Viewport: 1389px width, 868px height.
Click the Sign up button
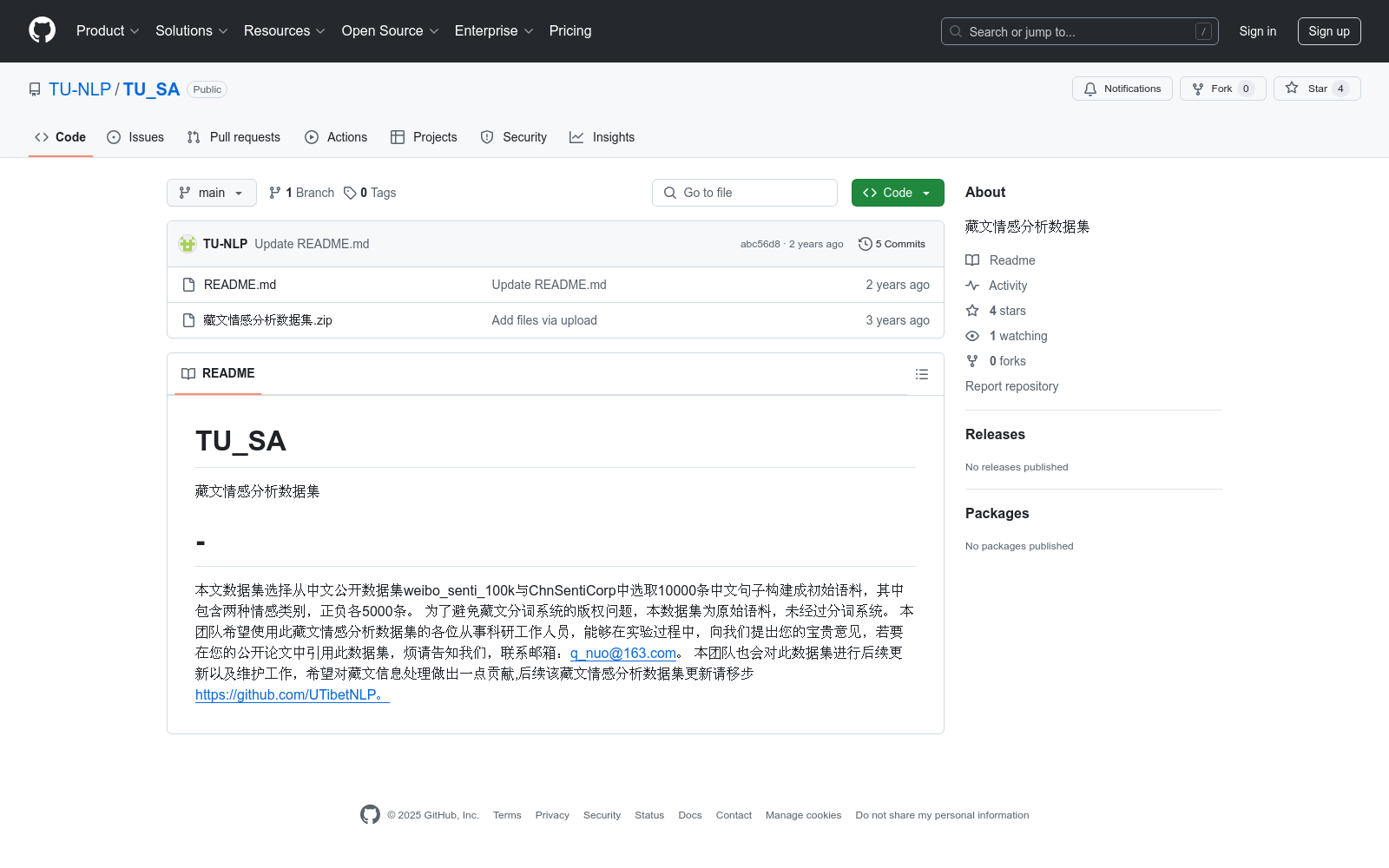1328,31
